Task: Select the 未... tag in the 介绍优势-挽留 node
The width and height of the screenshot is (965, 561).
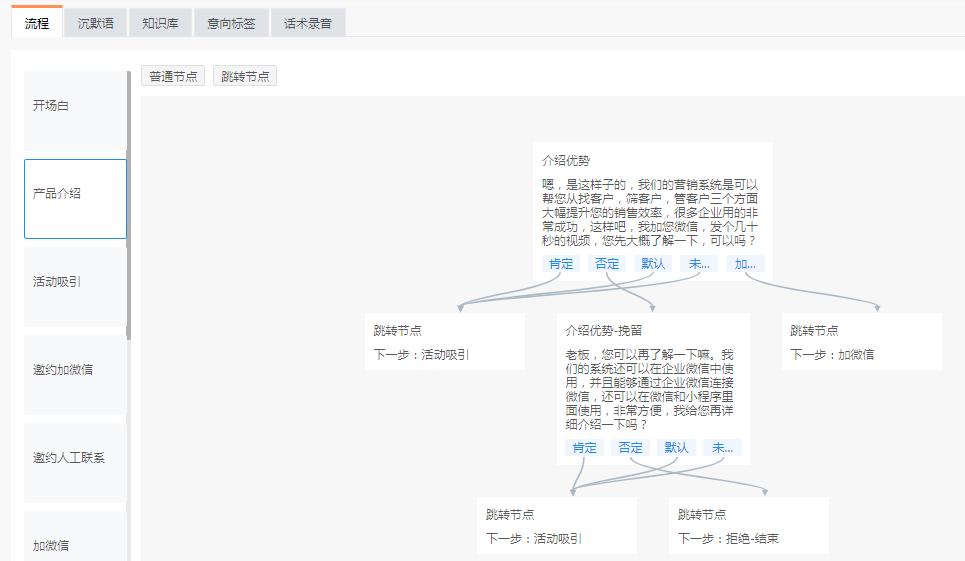Action: (722, 448)
